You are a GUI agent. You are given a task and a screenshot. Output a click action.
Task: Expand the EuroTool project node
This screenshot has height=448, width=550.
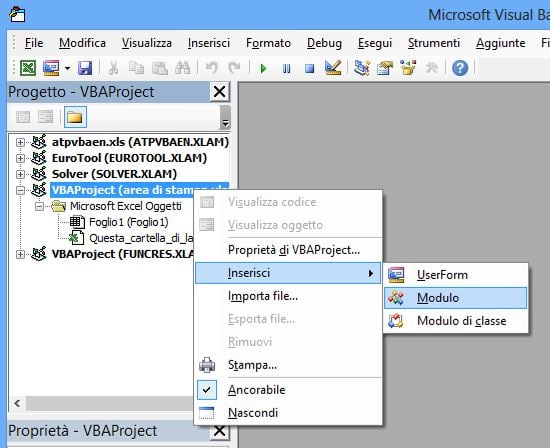(x=20, y=158)
